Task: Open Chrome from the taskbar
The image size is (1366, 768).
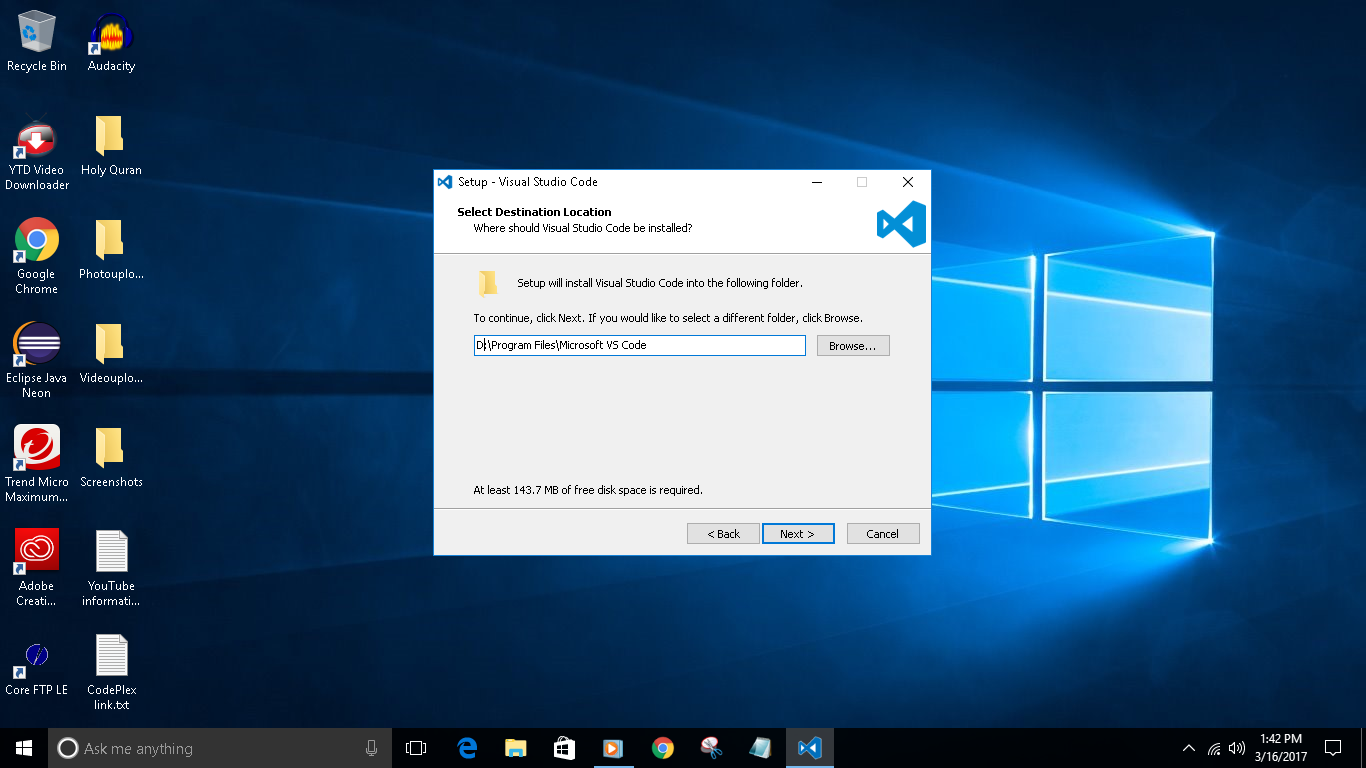Action: 662,748
